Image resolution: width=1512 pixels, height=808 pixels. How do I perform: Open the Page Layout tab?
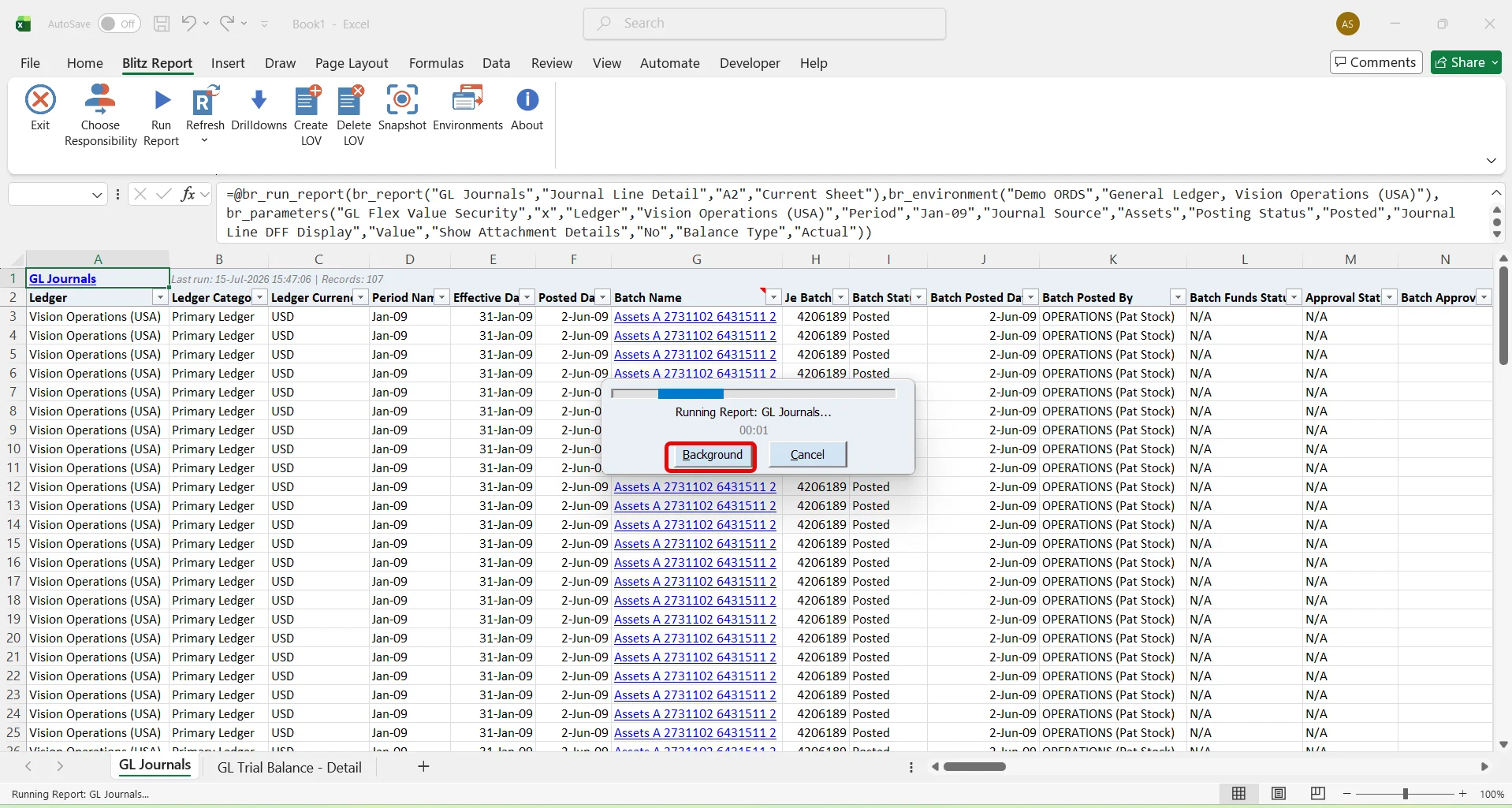click(x=352, y=63)
